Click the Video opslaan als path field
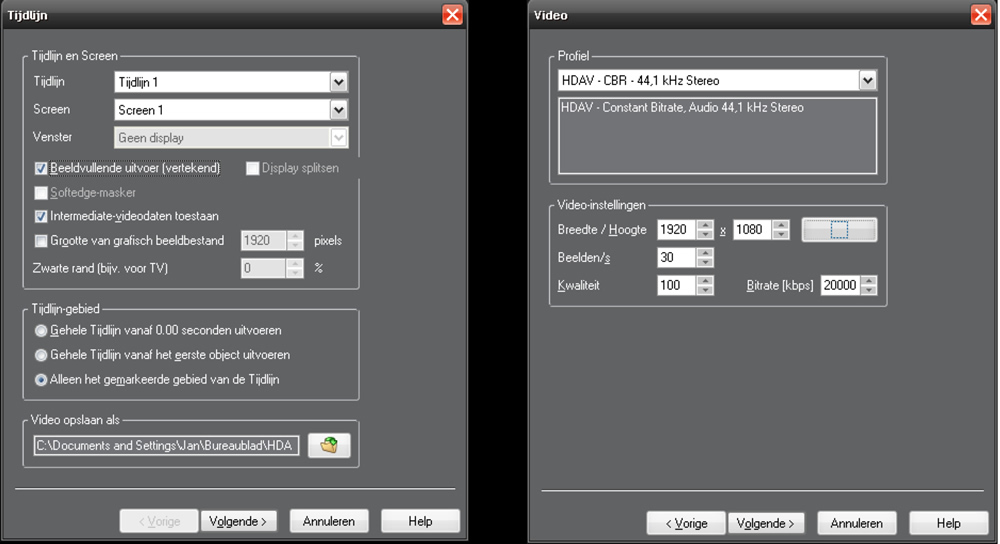The width and height of the screenshot is (1000, 544). coord(165,446)
